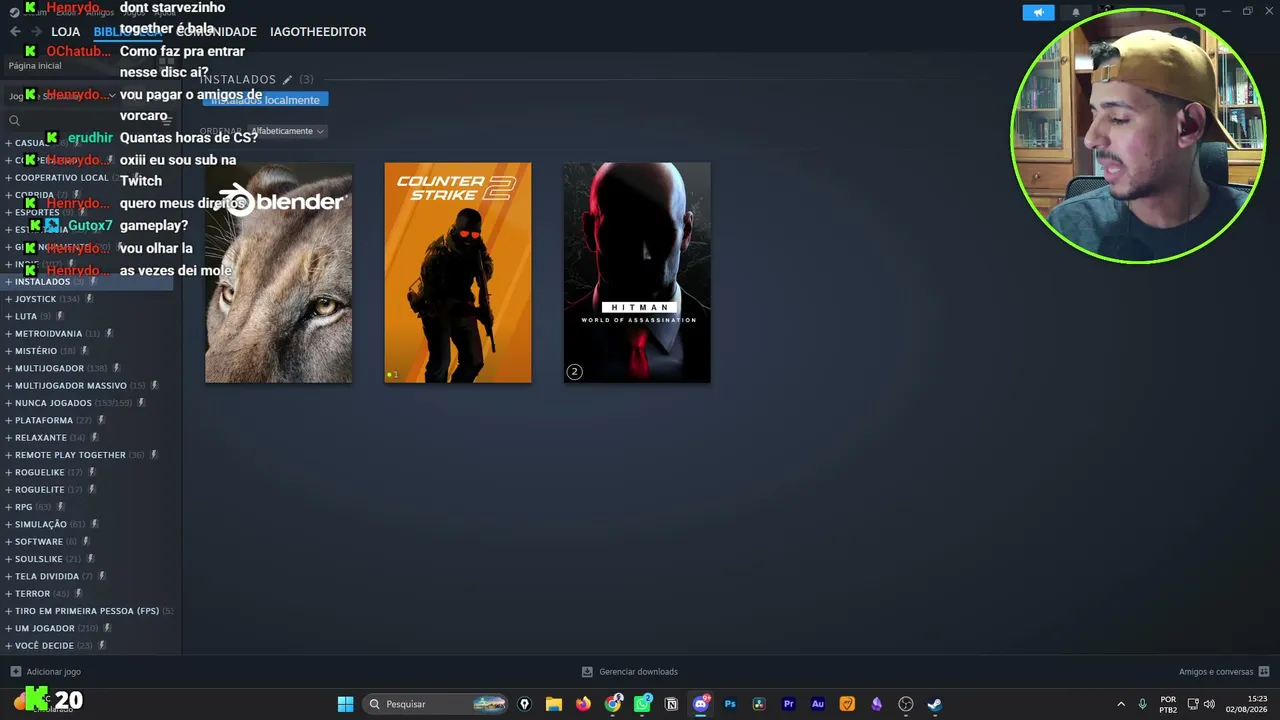
Task: Select the REMOTE PLAY TOGETHER collection
Action: (70, 455)
